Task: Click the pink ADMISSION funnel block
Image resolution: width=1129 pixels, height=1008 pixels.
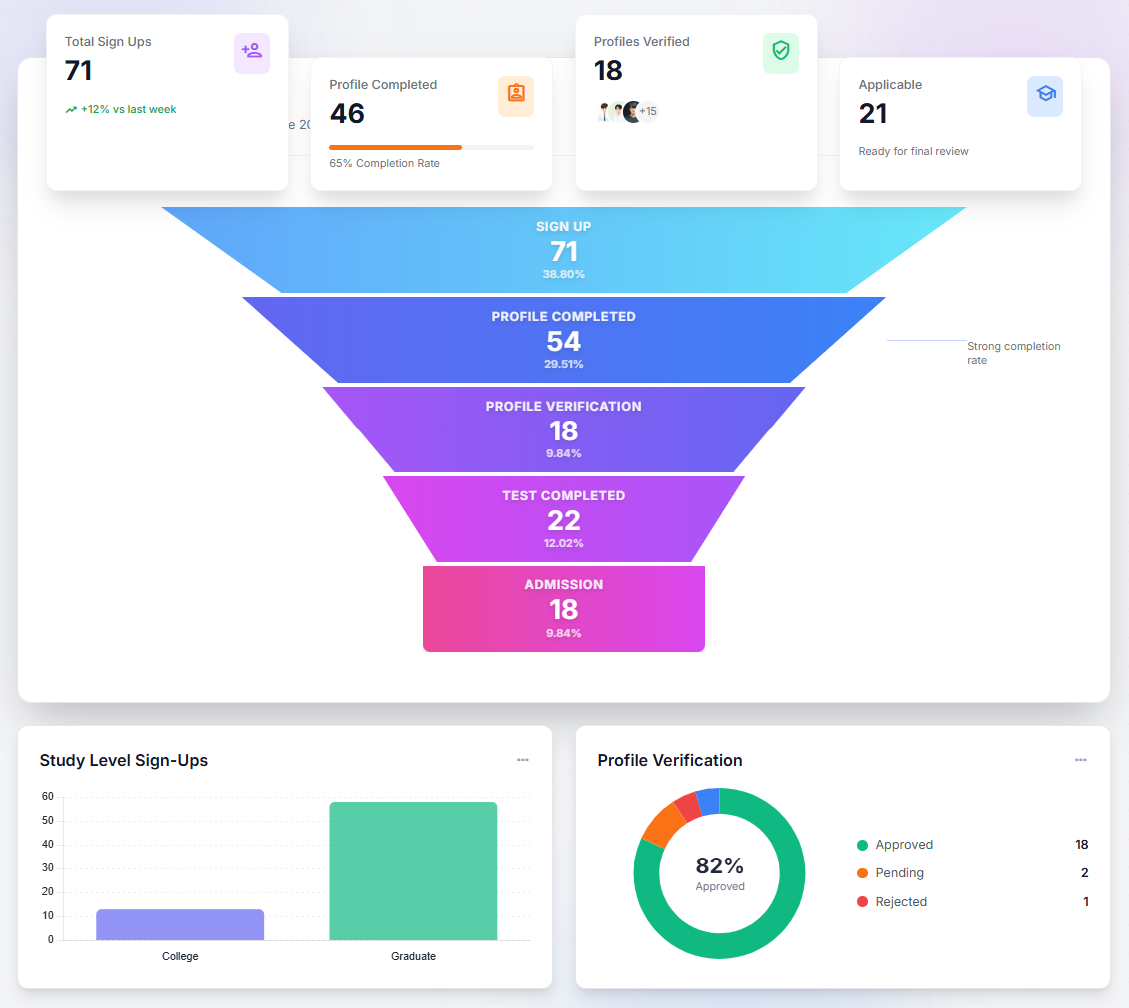Action: (x=563, y=609)
